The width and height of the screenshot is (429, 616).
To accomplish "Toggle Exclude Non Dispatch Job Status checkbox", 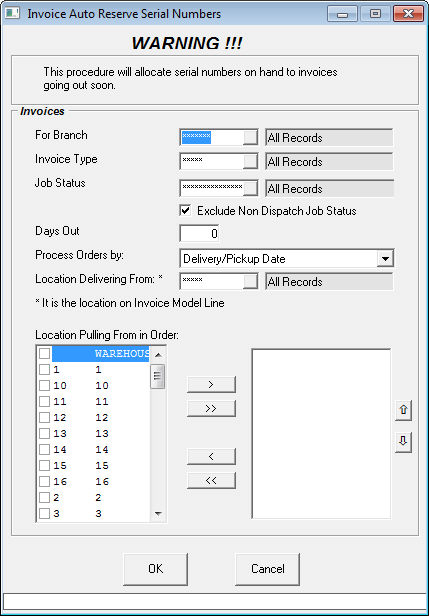I will click(185, 211).
